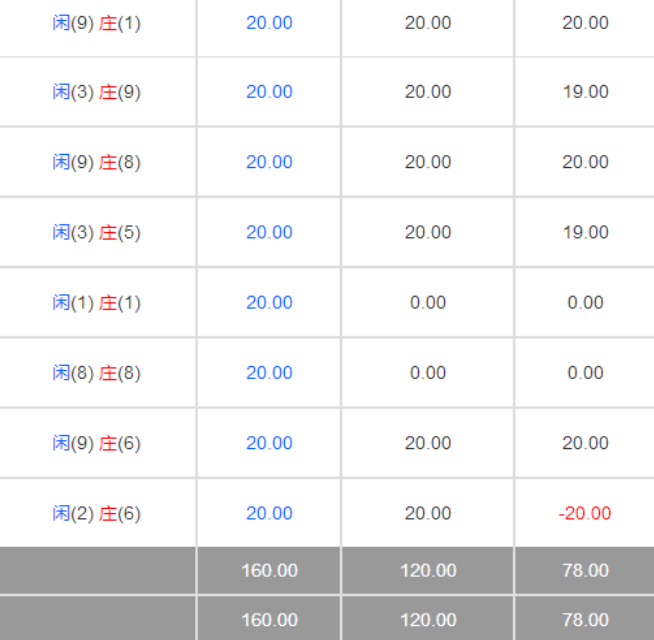Click blue 20.00 in 闲(9) 庄(8) row
The height and width of the screenshot is (640, 654).
pyautogui.click(x=269, y=162)
